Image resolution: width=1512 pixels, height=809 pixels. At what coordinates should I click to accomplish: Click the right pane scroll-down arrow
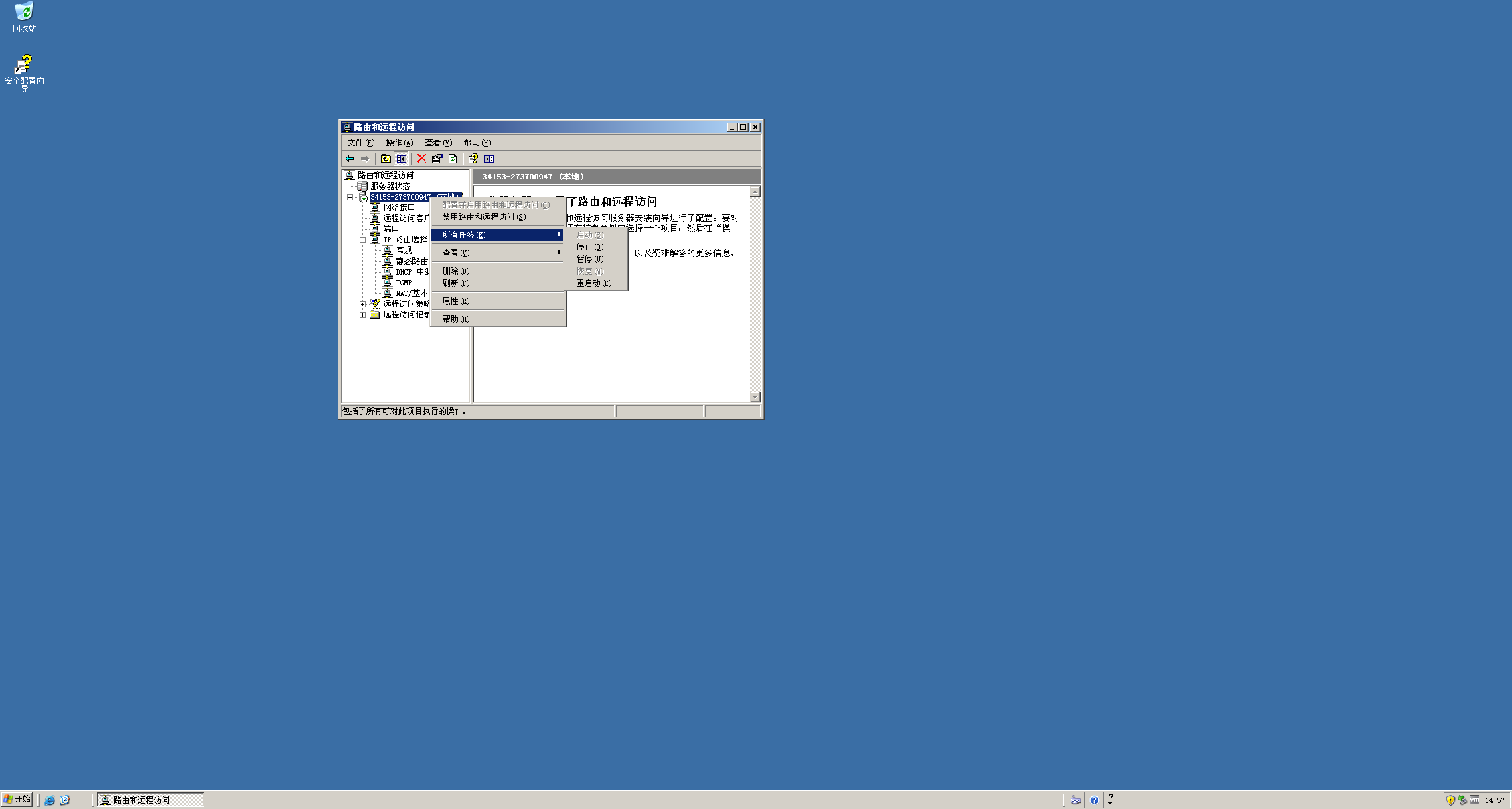pos(755,397)
